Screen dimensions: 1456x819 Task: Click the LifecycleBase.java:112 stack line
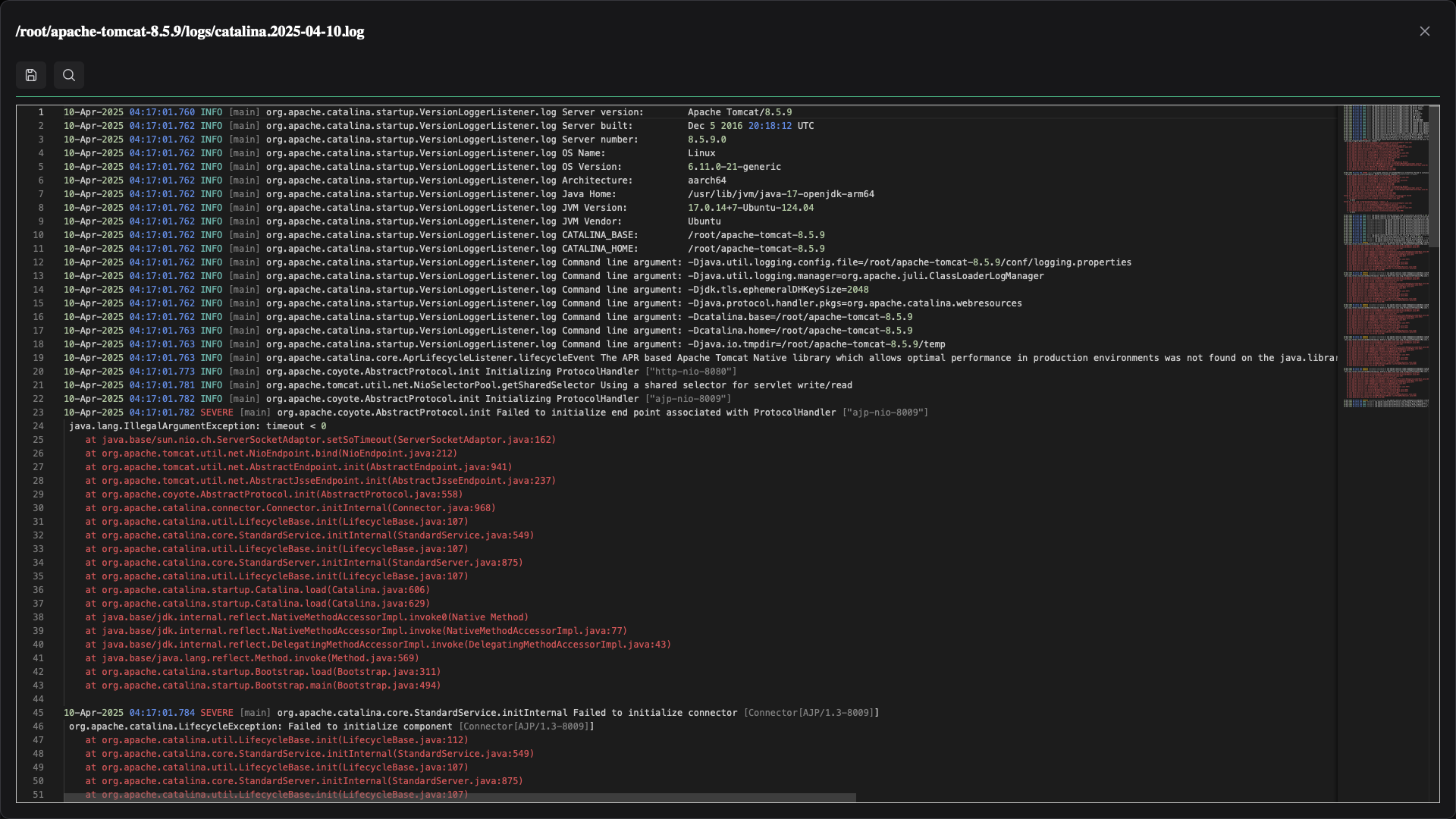click(x=277, y=740)
